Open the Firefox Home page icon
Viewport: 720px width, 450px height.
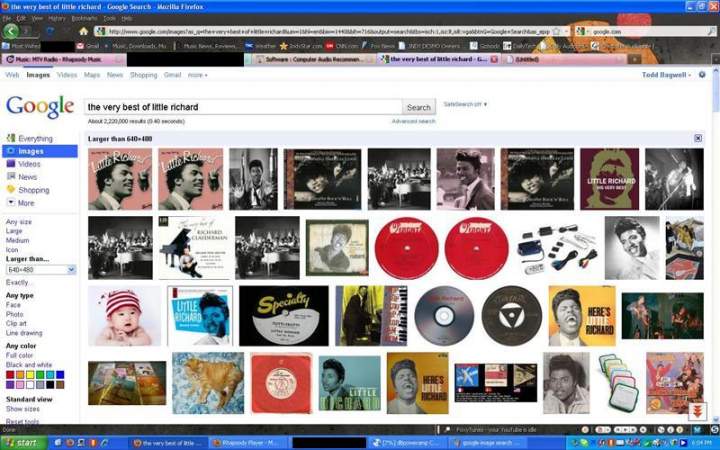tap(83, 31)
